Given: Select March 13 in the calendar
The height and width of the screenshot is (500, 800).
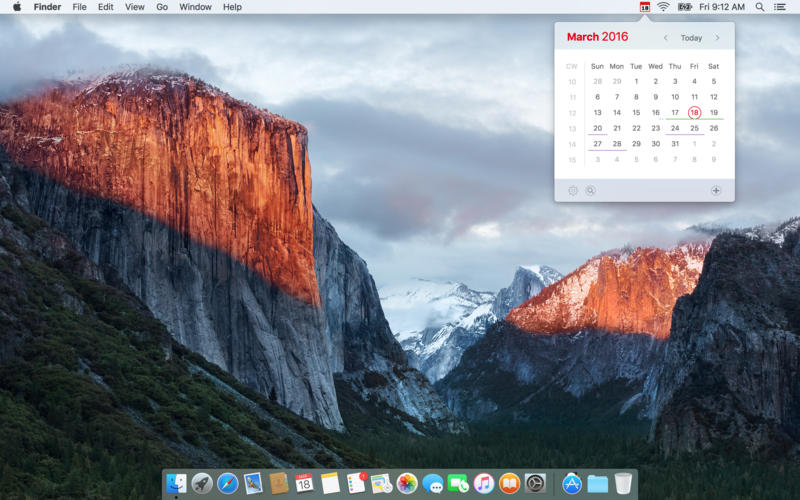Looking at the screenshot, I should [597, 112].
